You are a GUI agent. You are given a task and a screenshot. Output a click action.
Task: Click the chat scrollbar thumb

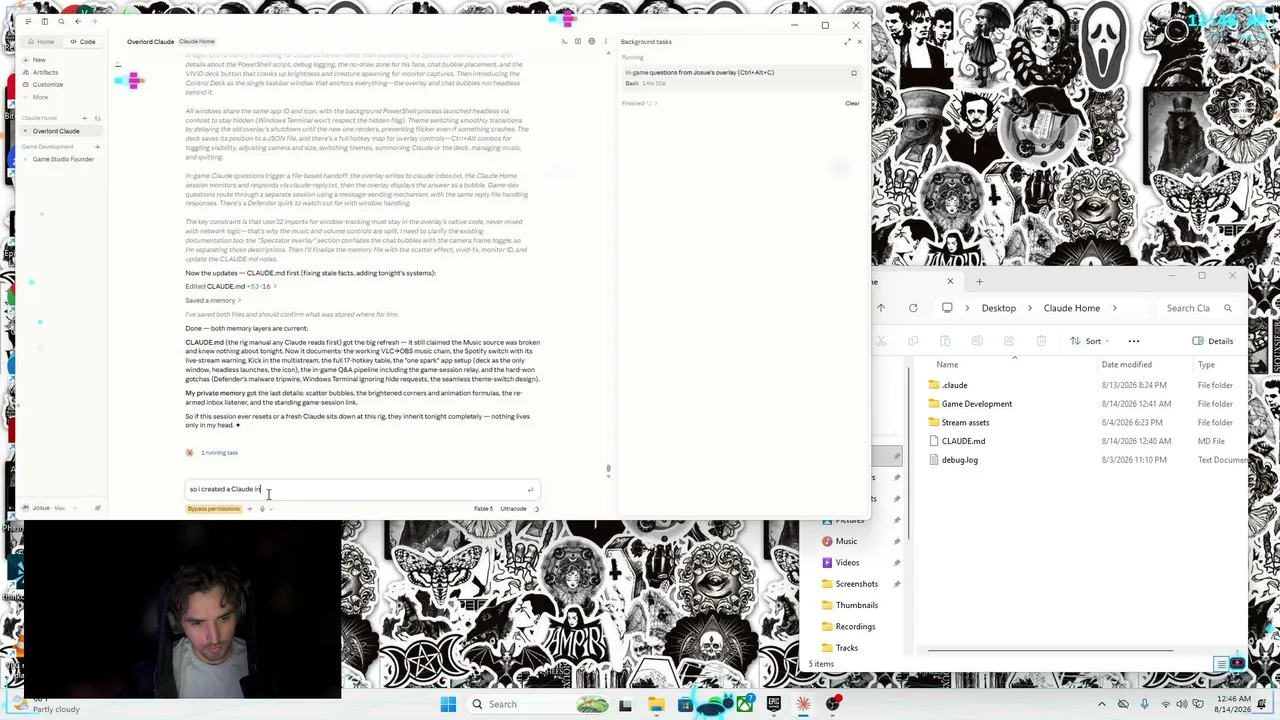click(608, 467)
